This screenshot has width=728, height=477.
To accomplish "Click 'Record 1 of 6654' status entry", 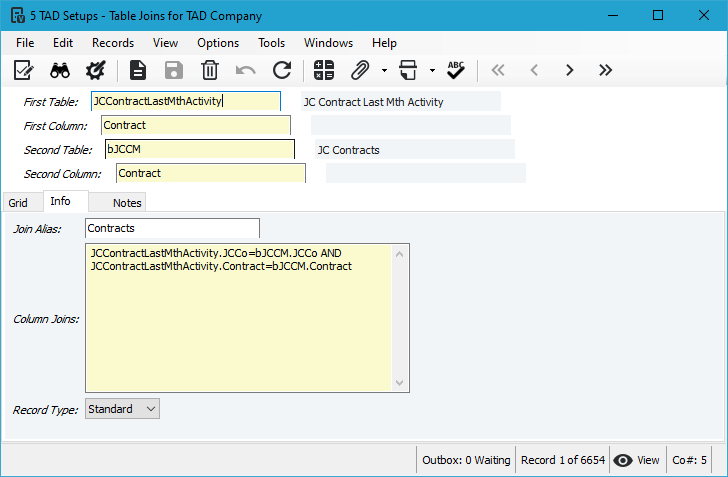I will click(x=563, y=460).
